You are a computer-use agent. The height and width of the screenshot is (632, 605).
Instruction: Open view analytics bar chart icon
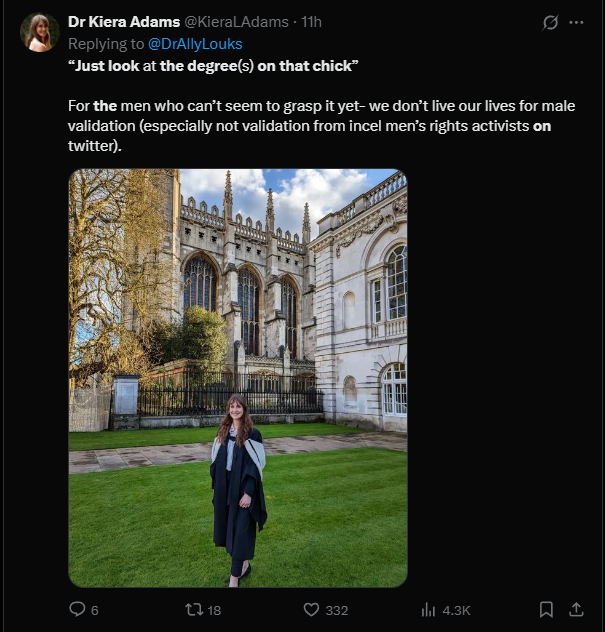tap(428, 609)
